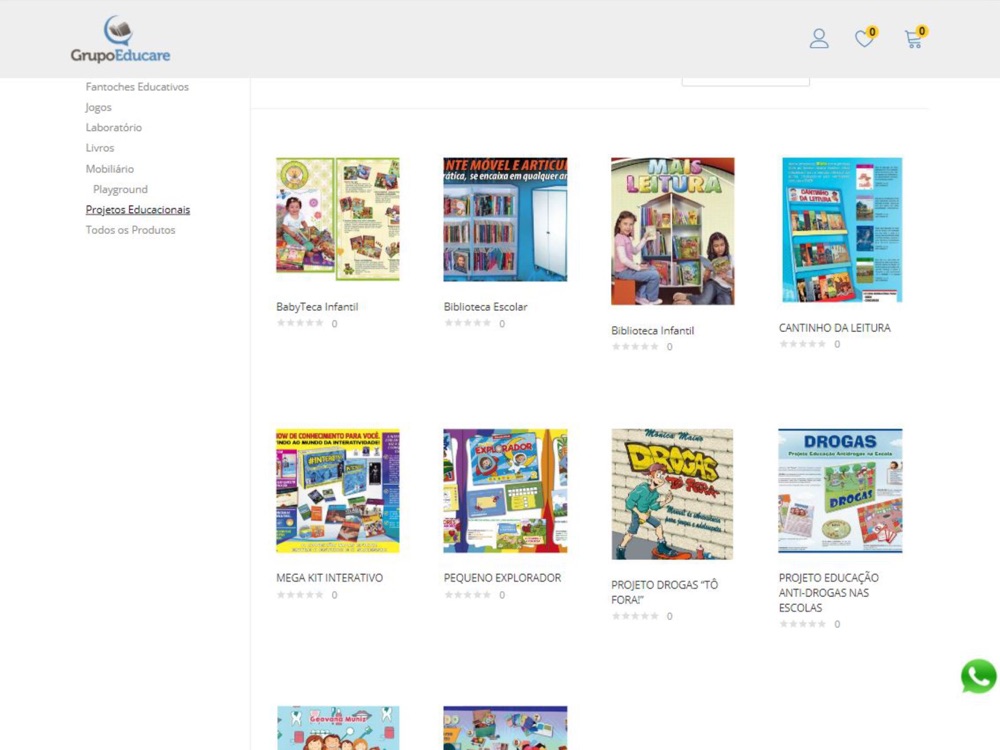The width and height of the screenshot is (1000, 750).
Task: Open Playground subcategory
Action: click(x=120, y=189)
